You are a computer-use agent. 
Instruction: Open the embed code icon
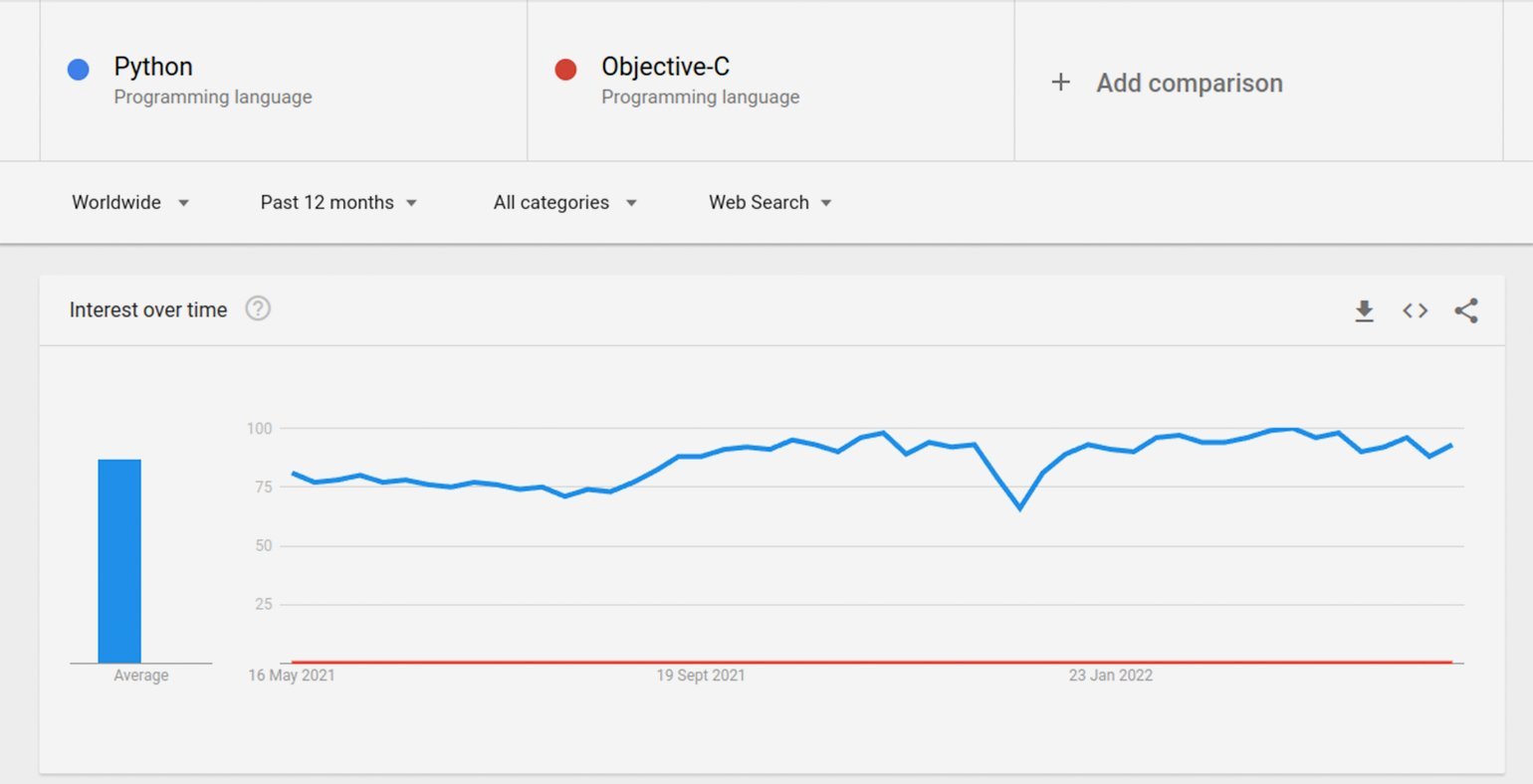(x=1415, y=310)
